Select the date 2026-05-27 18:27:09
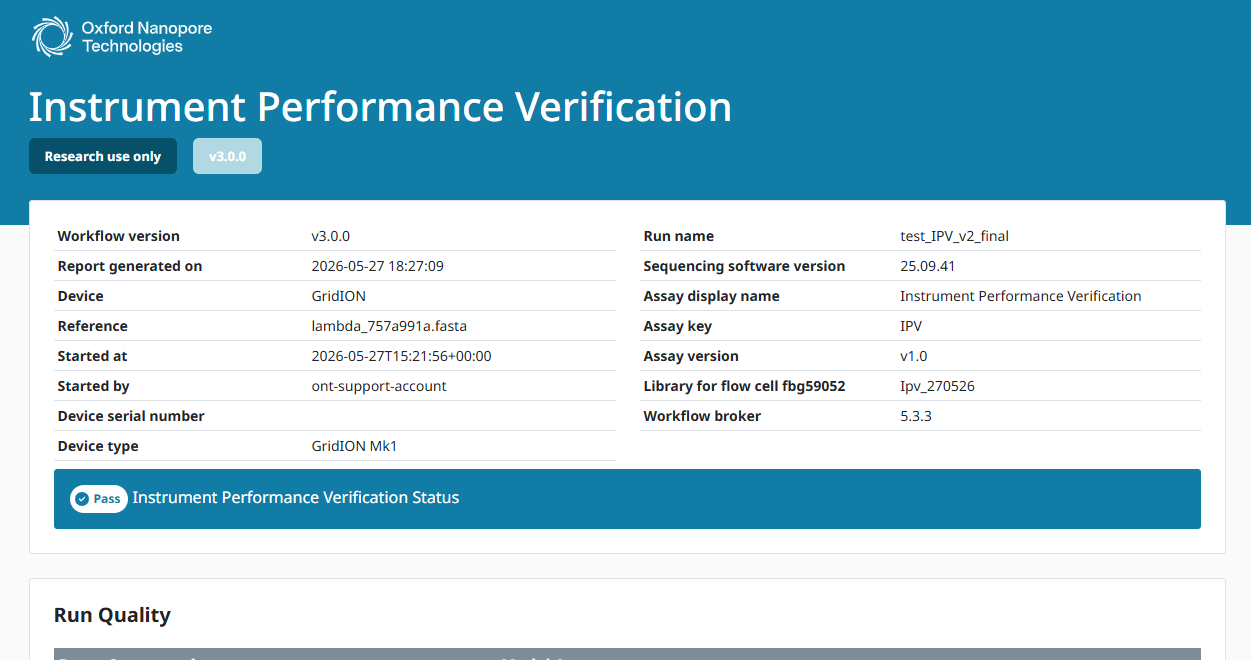The width and height of the screenshot is (1251, 660). click(x=378, y=266)
